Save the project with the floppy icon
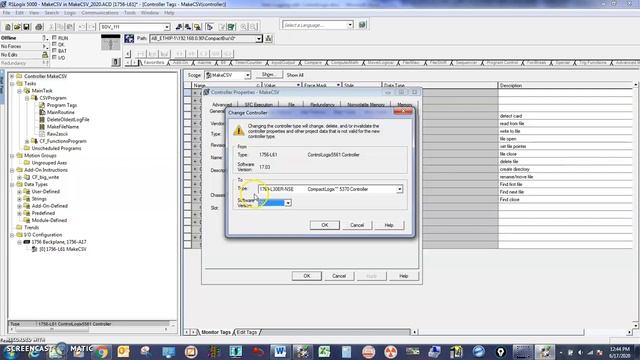Screen dimensions: 640x360 (x=27, y=27)
